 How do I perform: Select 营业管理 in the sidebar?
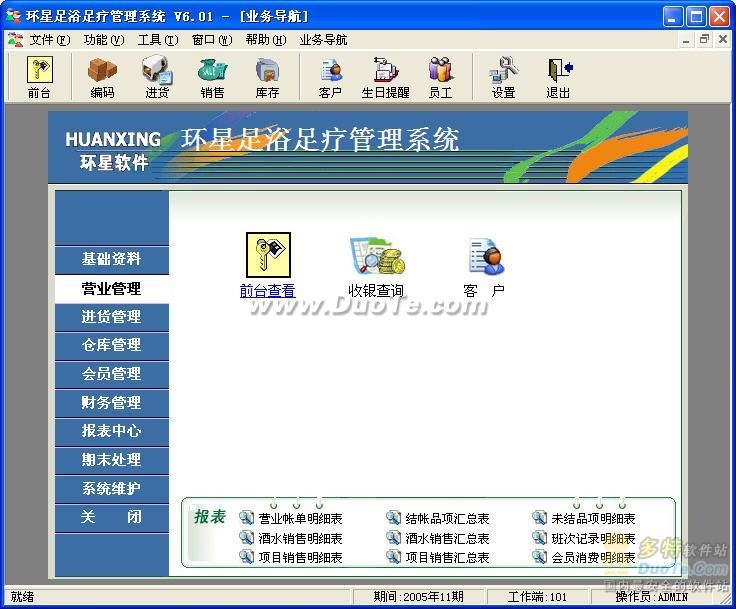[112, 288]
